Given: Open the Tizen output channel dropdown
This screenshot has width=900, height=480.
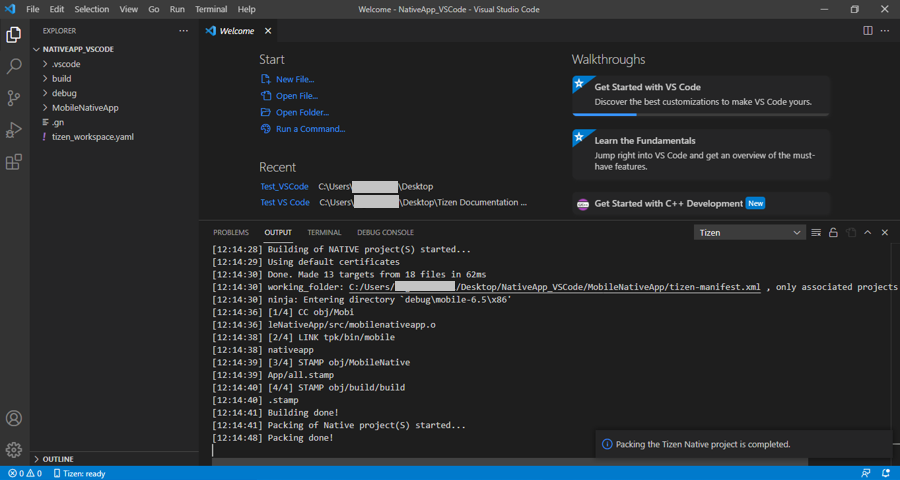Looking at the screenshot, I should click(x=750, y=232).
